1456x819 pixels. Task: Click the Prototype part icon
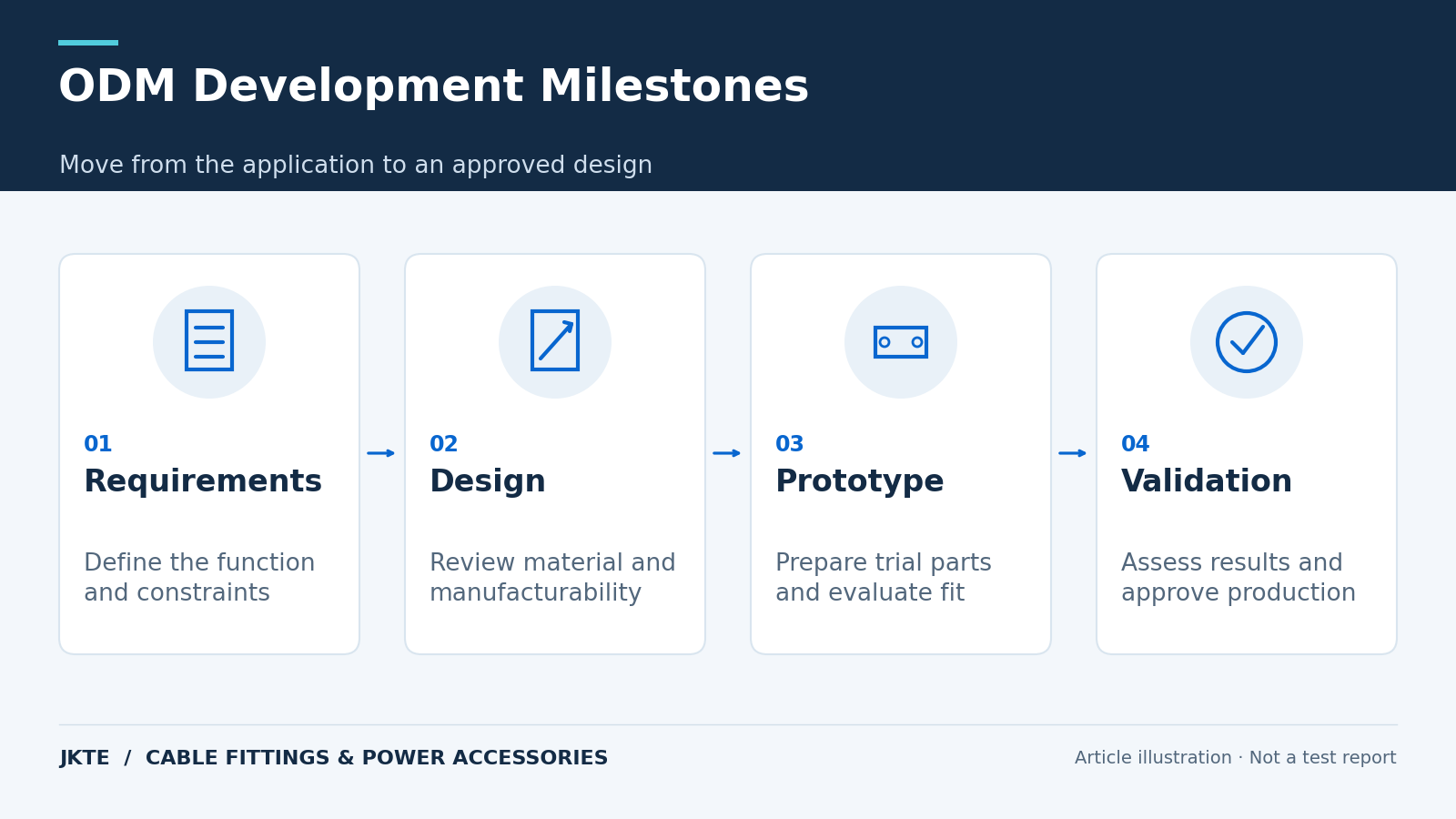point(901,342)
